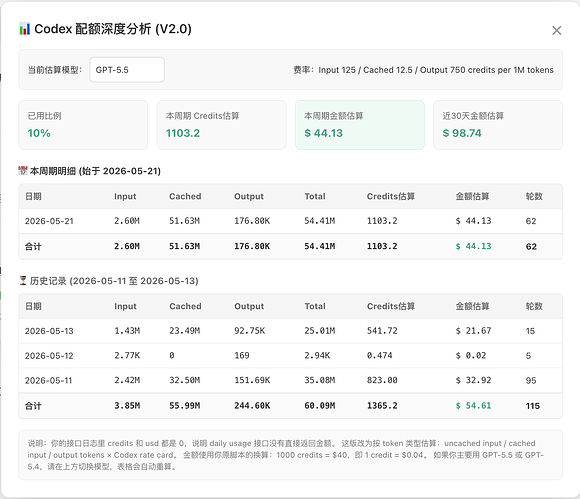Click the 2026-05-11 date cell
The image size is (580, 499).
[x=48, y=380]
